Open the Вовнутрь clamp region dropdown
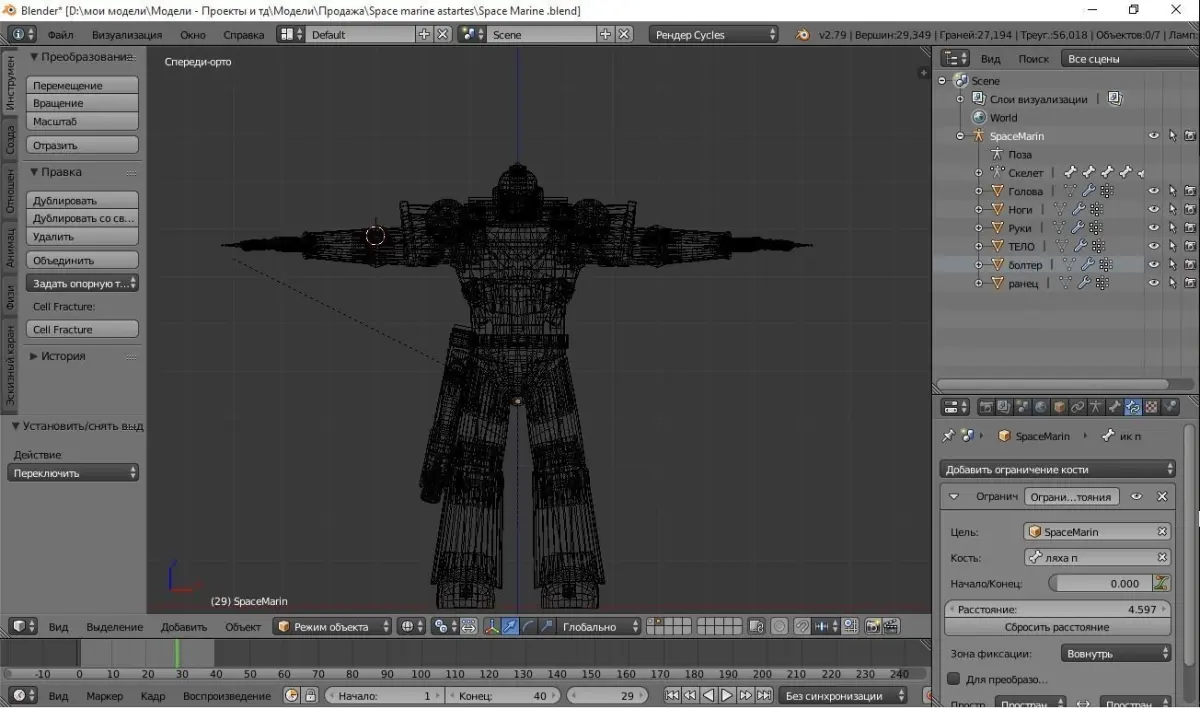This screenshot has width=1200, height=709. point(1116,653)
